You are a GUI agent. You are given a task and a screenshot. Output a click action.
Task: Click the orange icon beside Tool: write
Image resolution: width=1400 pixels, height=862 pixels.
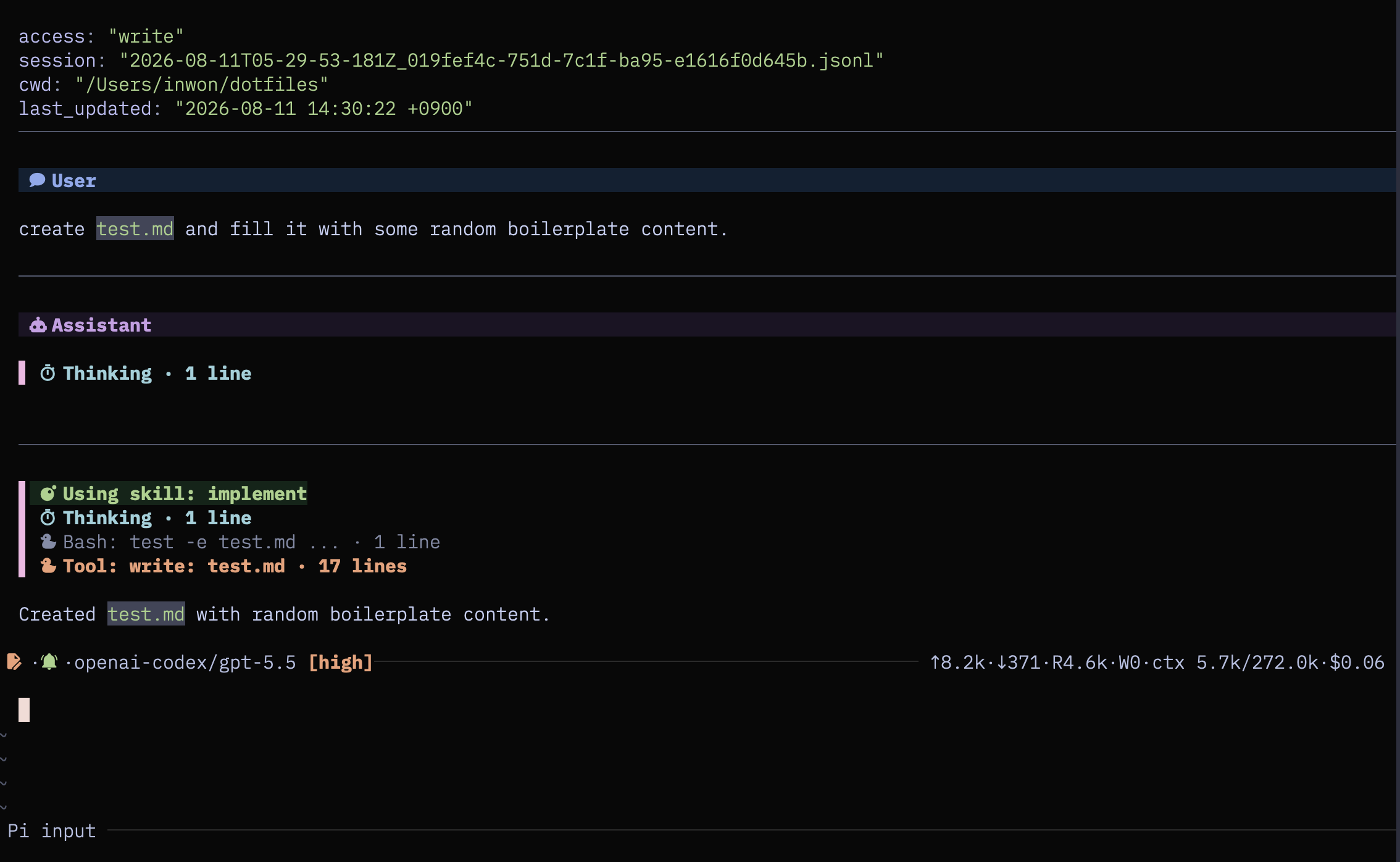(48, 566)
